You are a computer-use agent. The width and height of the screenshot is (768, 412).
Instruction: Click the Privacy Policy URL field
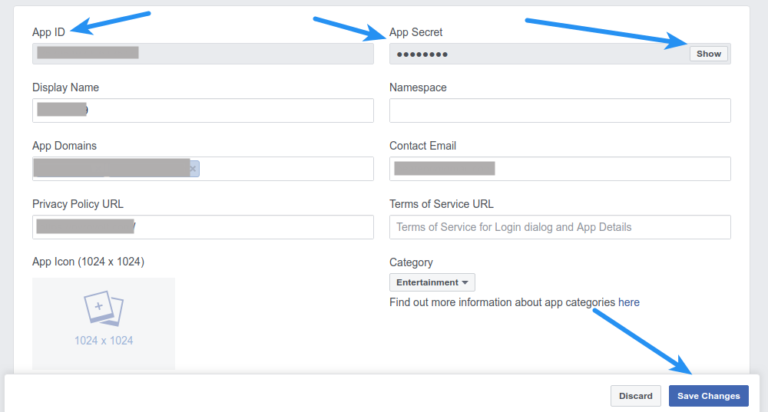[203, 227]
